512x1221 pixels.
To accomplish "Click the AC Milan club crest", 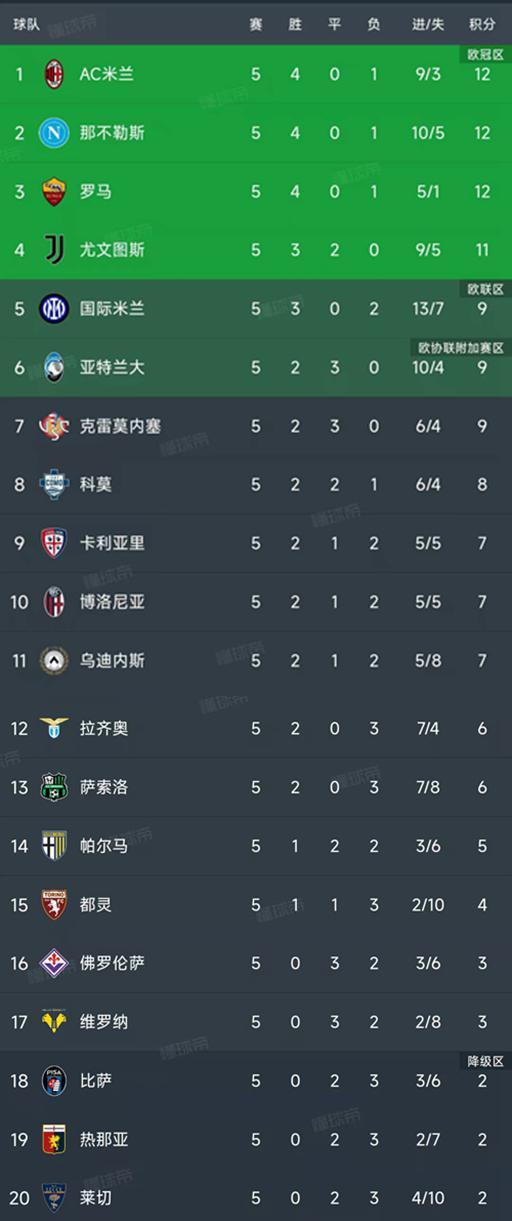I will [54, 74].
